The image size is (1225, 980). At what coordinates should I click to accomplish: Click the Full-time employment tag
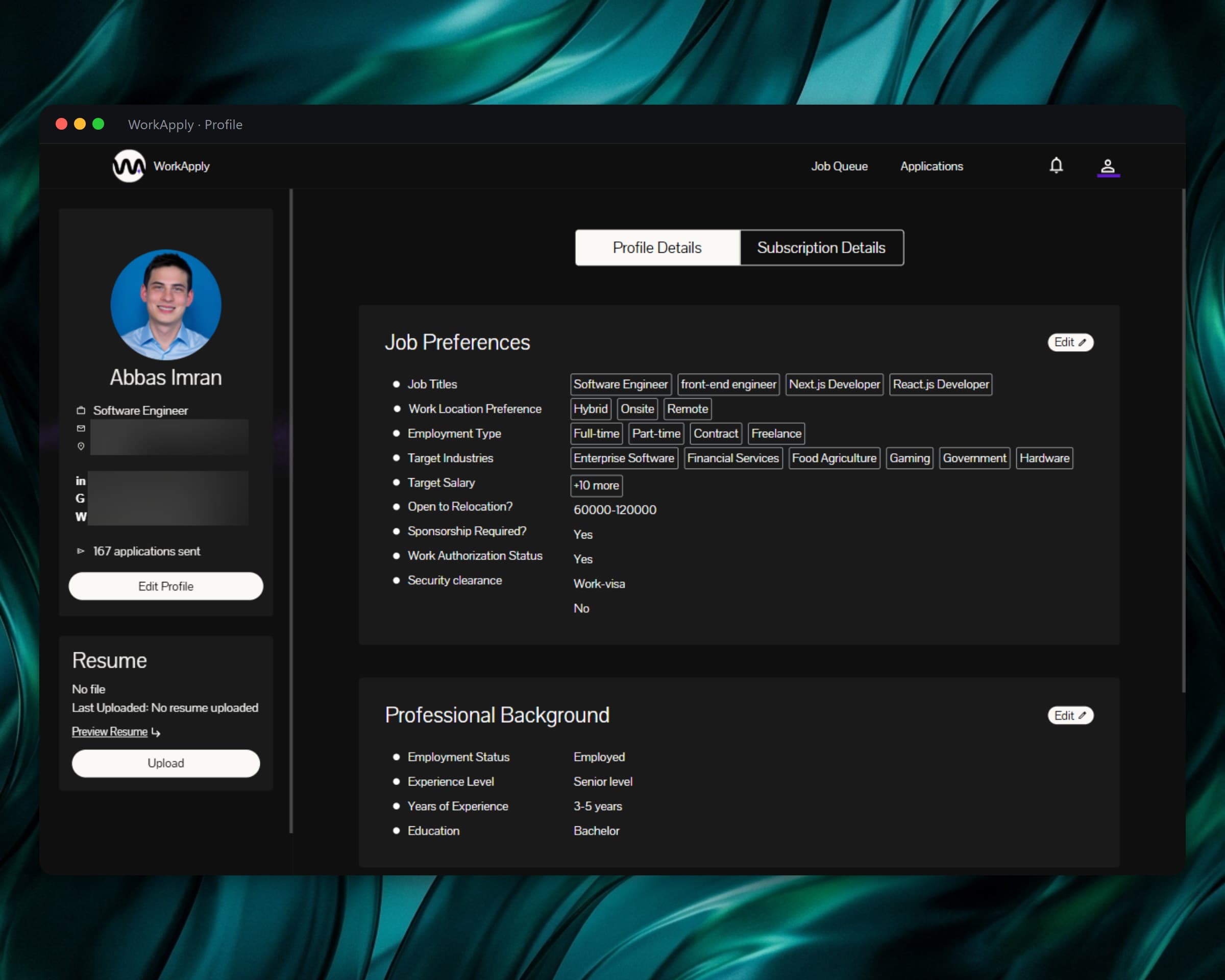[x=596, y=433]
